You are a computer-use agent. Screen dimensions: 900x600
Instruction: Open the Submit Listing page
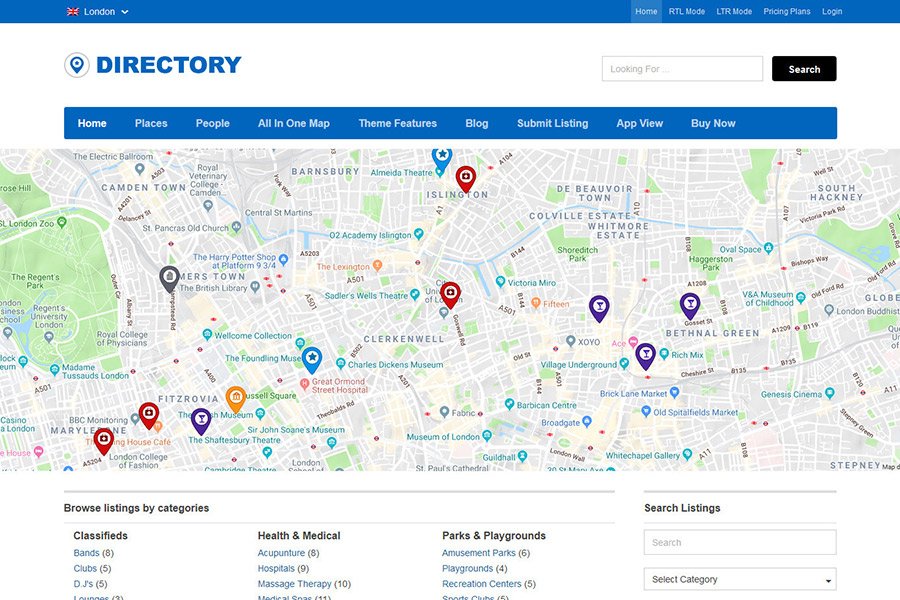[552, 123]
